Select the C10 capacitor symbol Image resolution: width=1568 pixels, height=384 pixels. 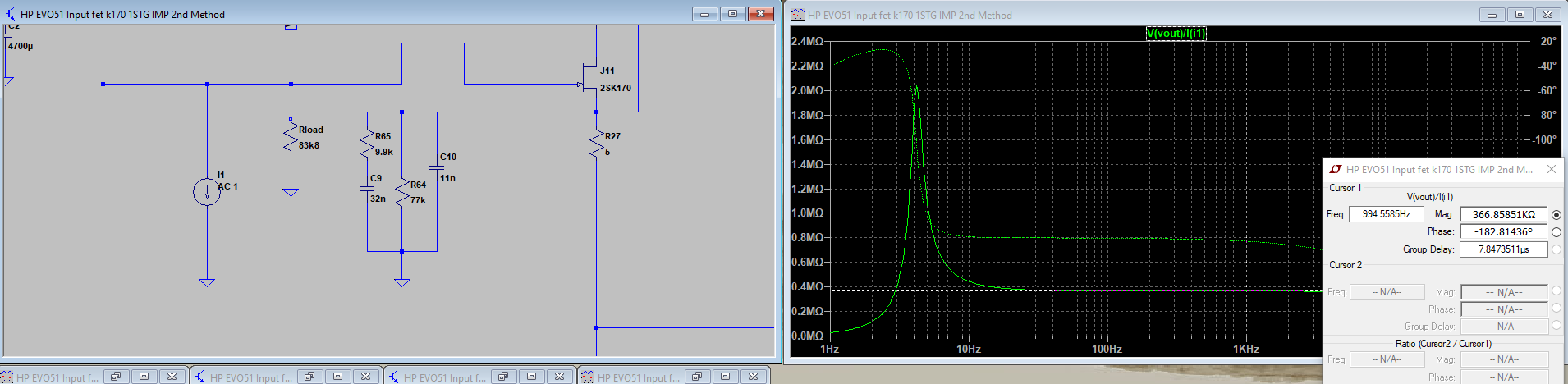[437, 167]
